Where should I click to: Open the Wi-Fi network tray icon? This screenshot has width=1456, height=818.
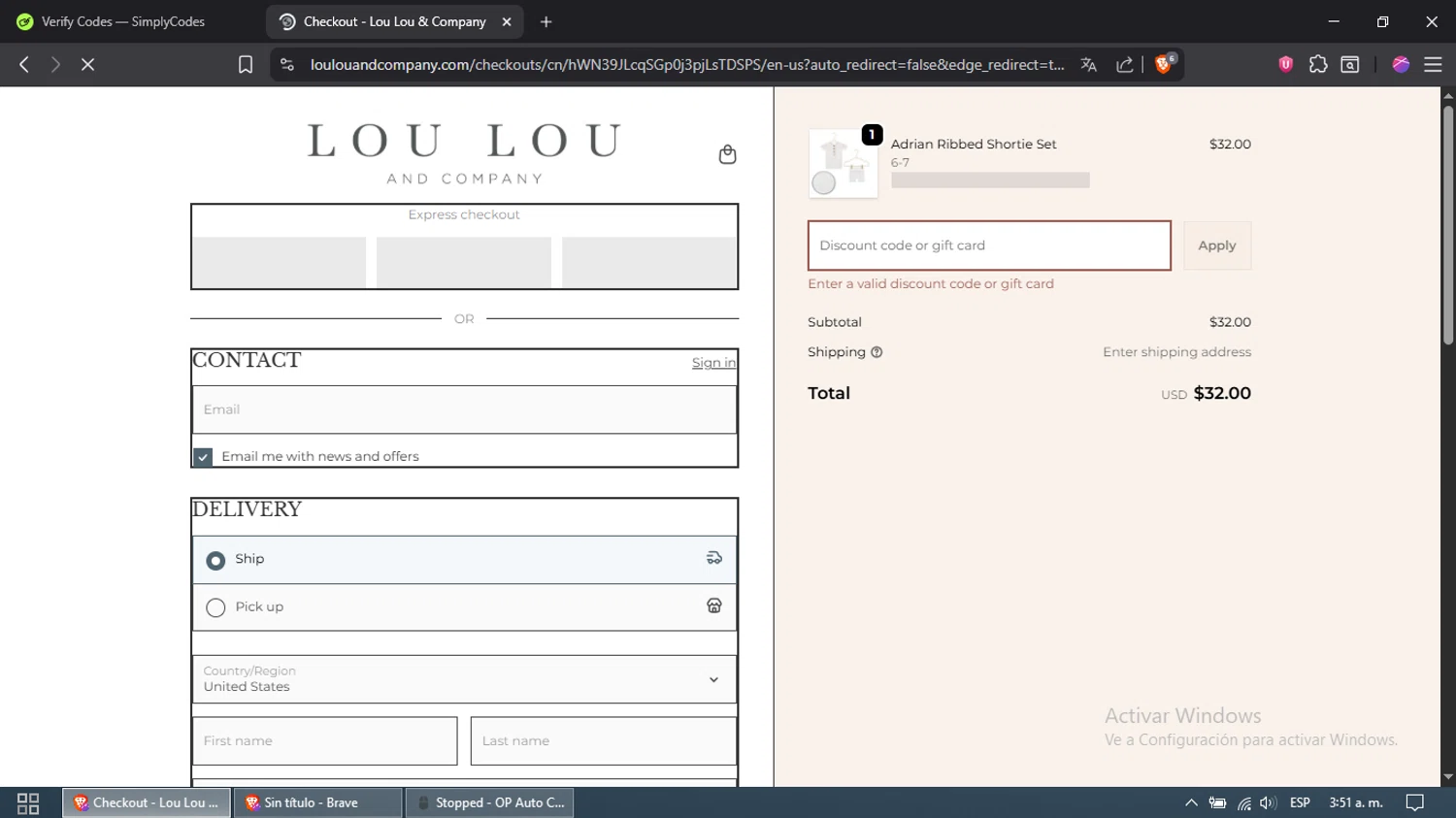[x=1244, y=802]
